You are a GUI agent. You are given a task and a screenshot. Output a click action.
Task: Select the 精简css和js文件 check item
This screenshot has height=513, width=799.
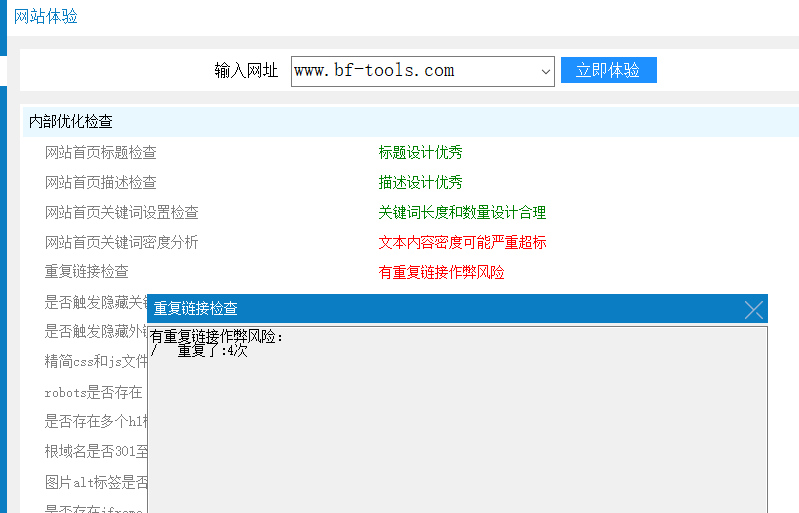click(x=96, y=362)
